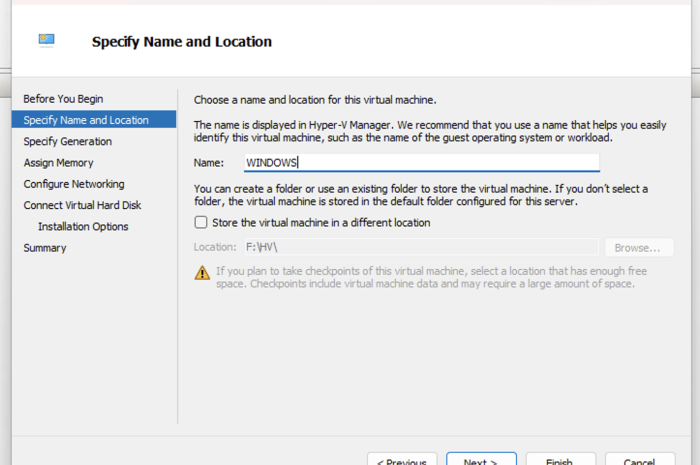Go to the Summary step
This screenshot has width=700, height=465.
pos(45,248)
